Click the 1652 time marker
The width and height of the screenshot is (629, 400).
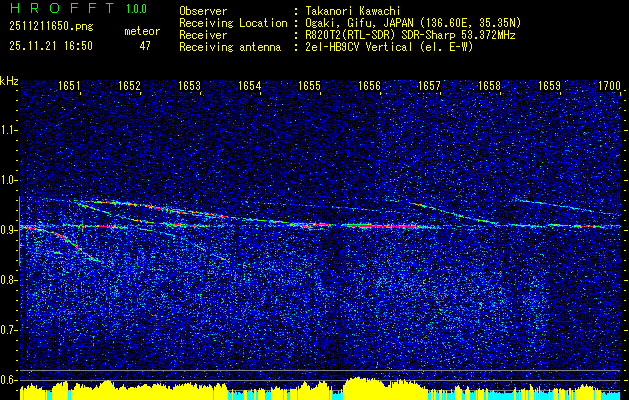pos(129,86)
